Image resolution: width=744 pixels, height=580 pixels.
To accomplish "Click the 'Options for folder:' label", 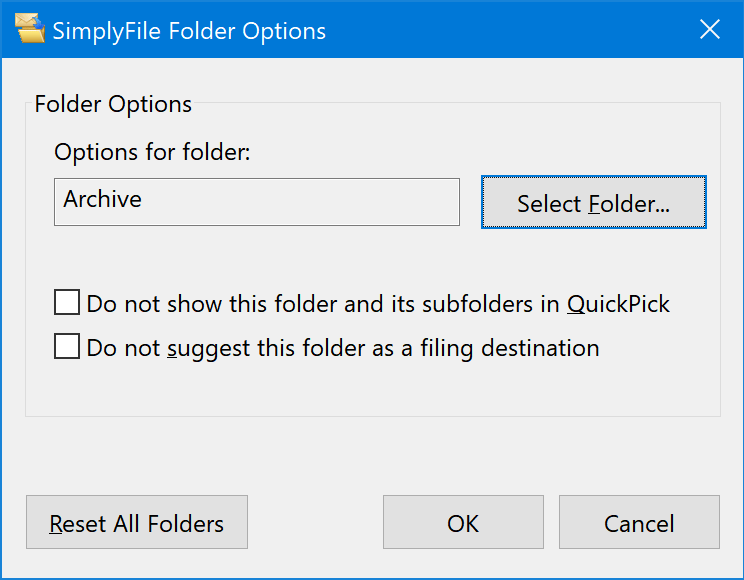I will pyautogui.click(x=152, y=152).
